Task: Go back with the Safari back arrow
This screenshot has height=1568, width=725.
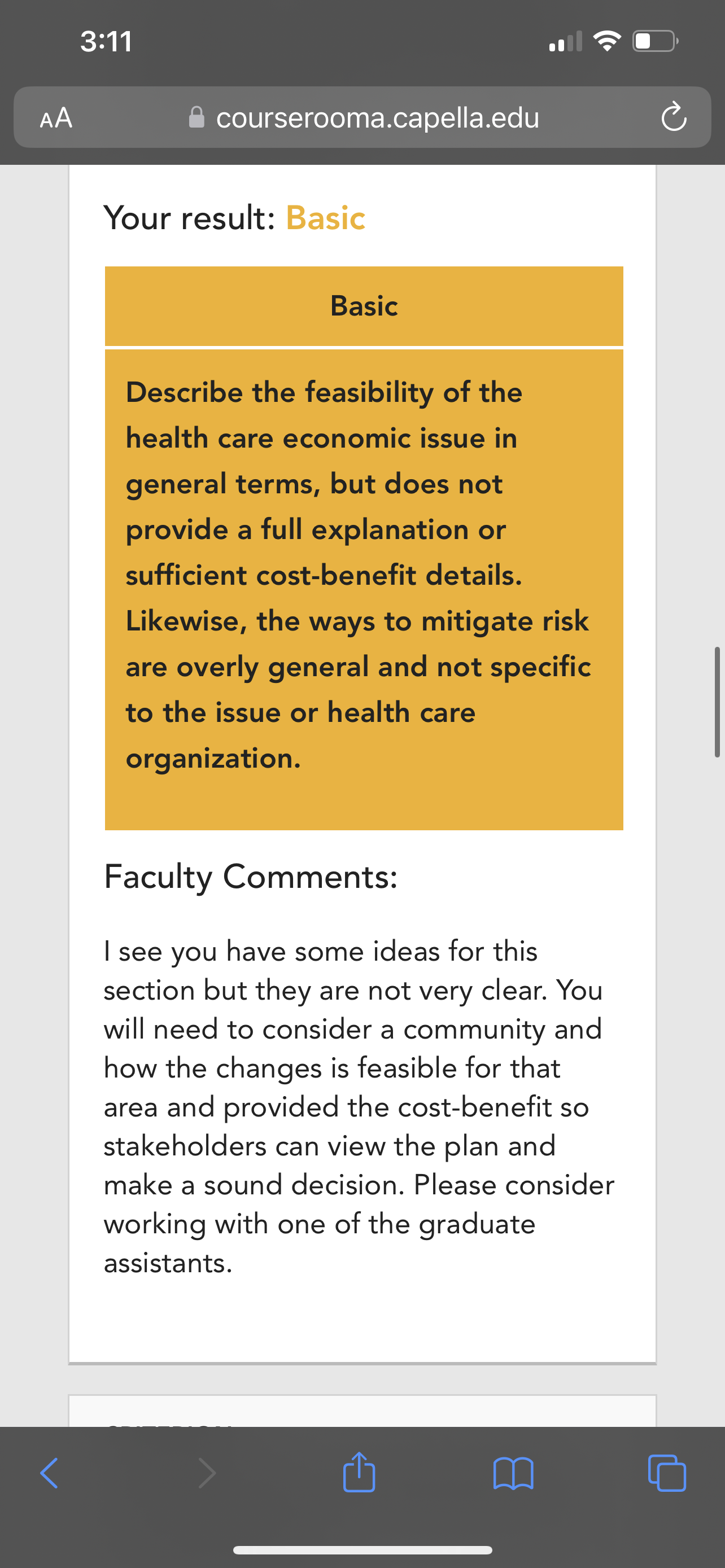Action: pyautogui.click(x=49, y=1473)
